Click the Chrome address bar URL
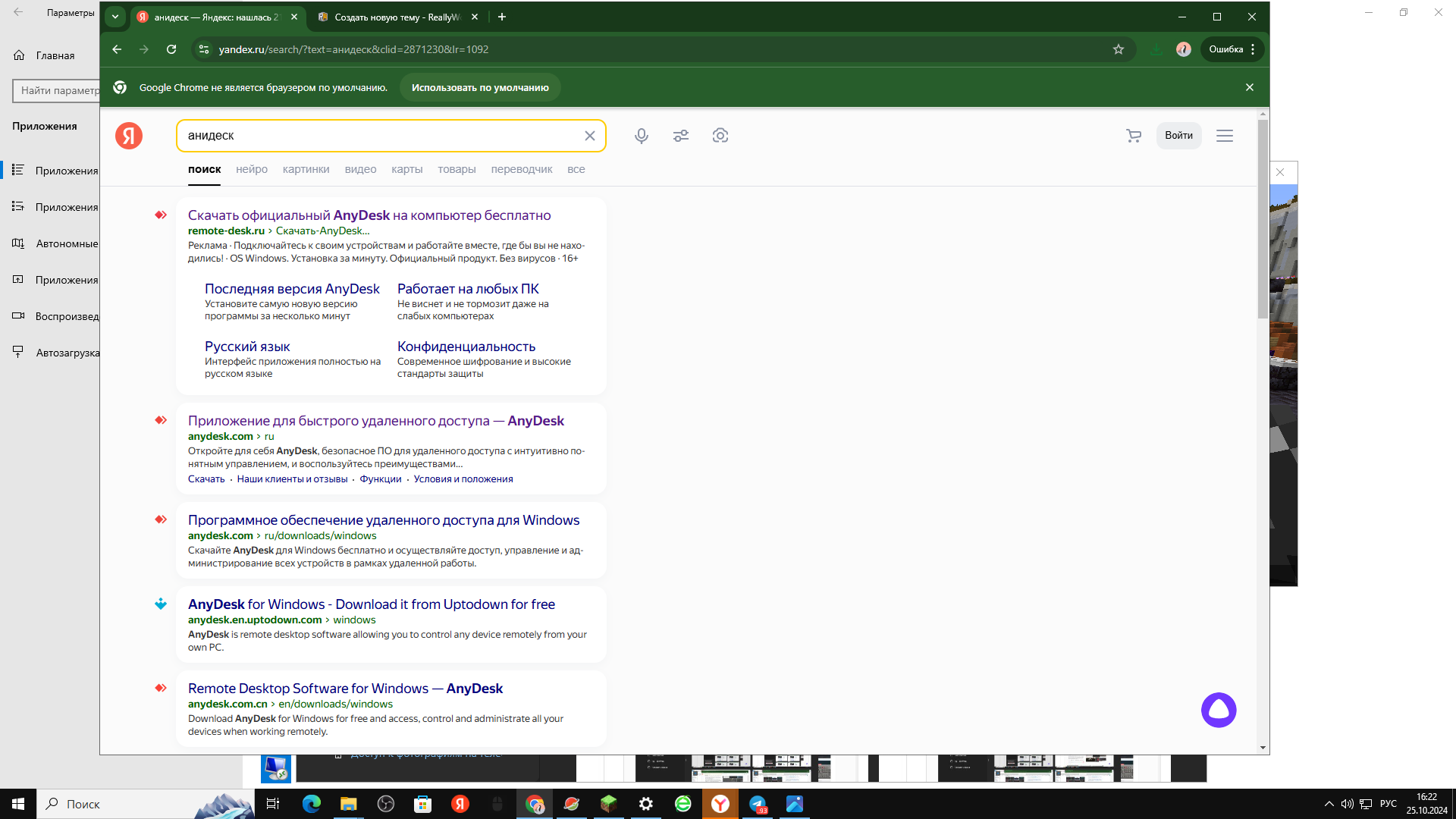 [x=353, y=49]
